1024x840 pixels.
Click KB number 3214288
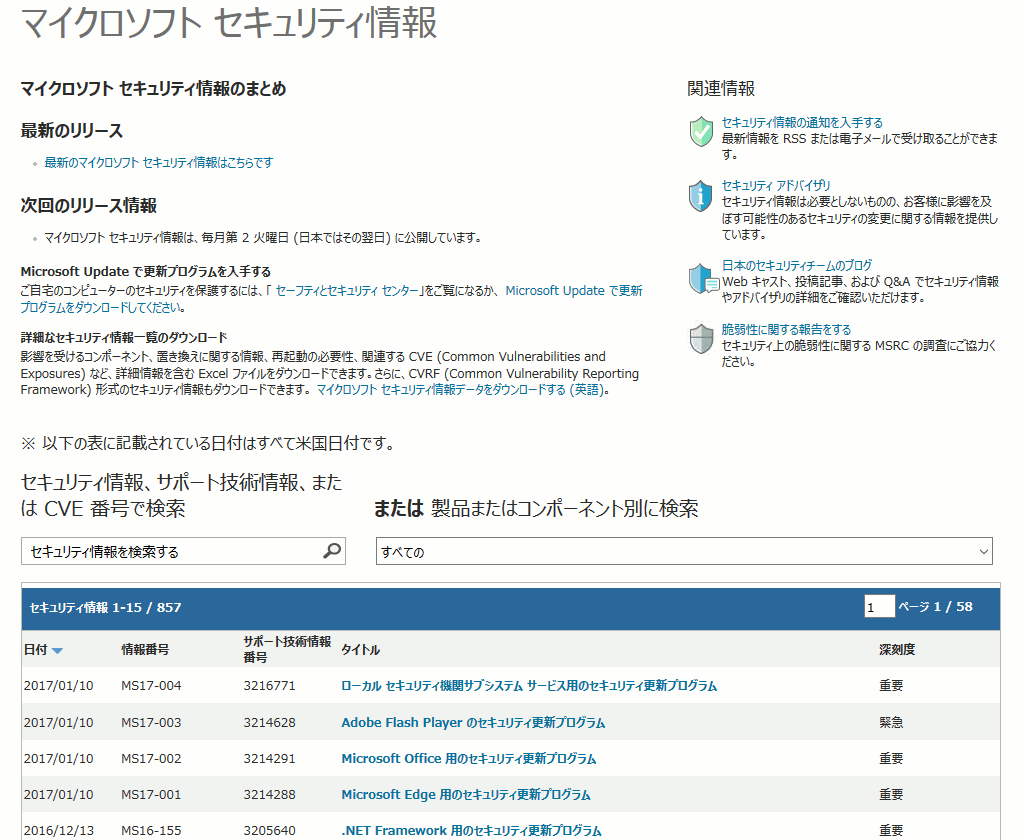tap(269, 795)
